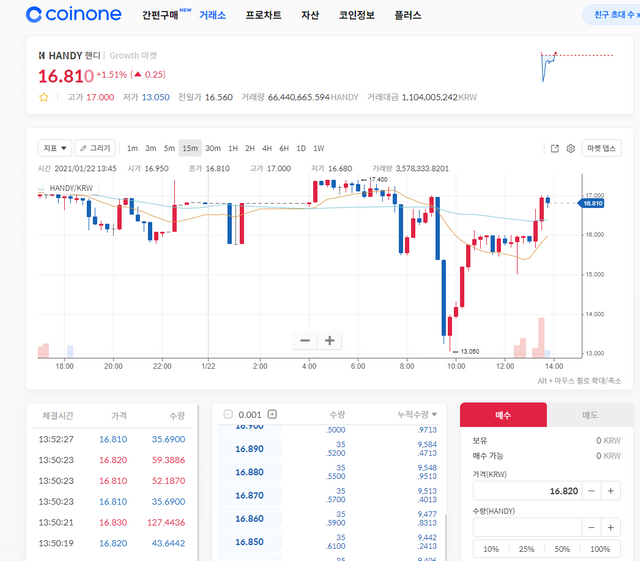
Task: Select the 3m chart interval
Action: pyautogui.click(x=151, y=149)
